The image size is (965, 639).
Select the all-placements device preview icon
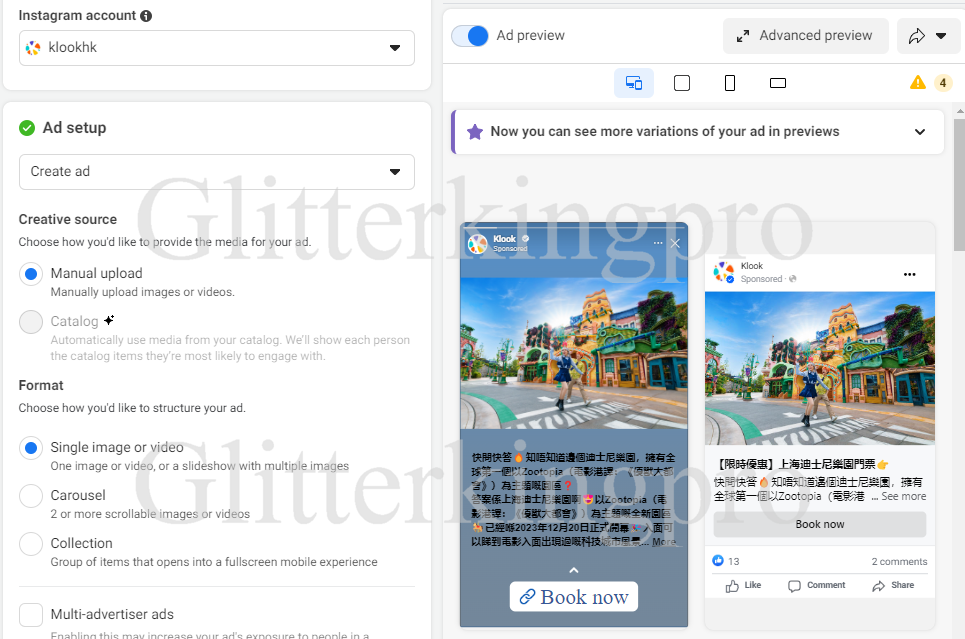click(x=634, y=83)
